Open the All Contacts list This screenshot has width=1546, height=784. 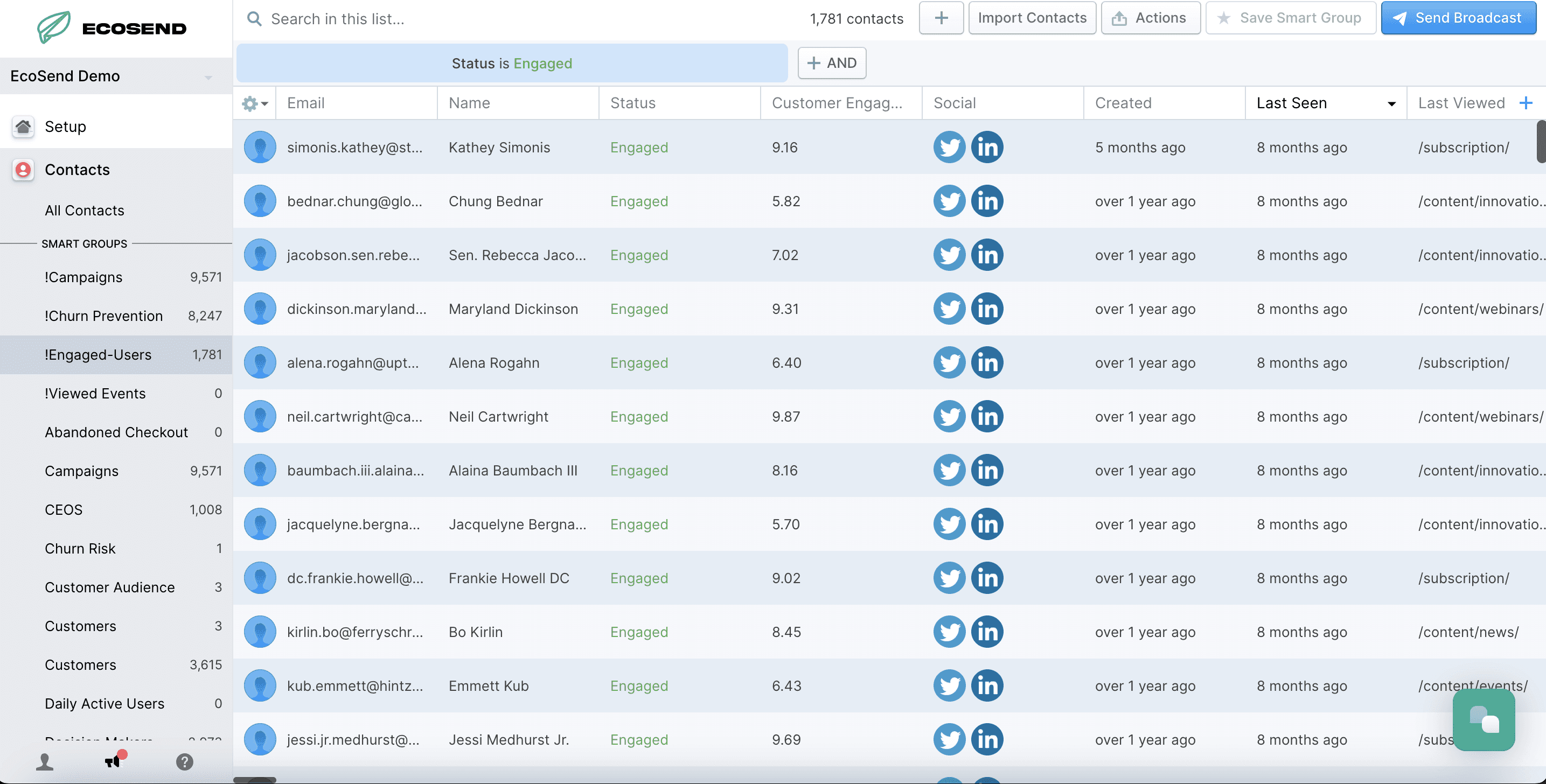[84, 210]
